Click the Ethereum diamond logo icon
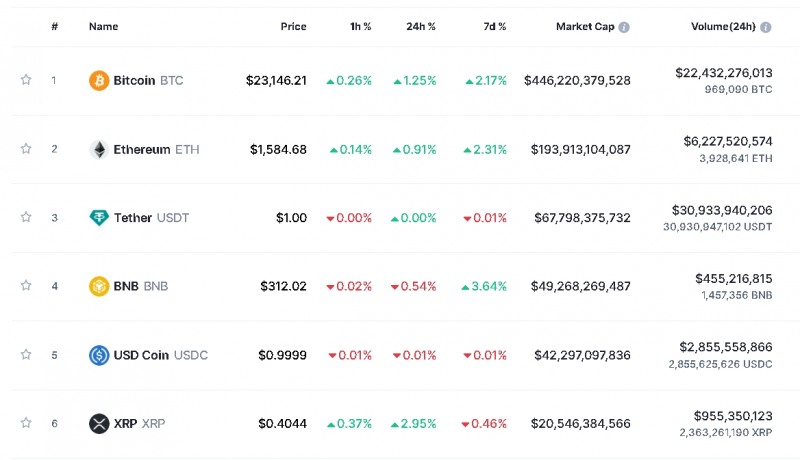The width and height of the screenshot is (800, 460). pyautogui.click(x=99, y=149)
